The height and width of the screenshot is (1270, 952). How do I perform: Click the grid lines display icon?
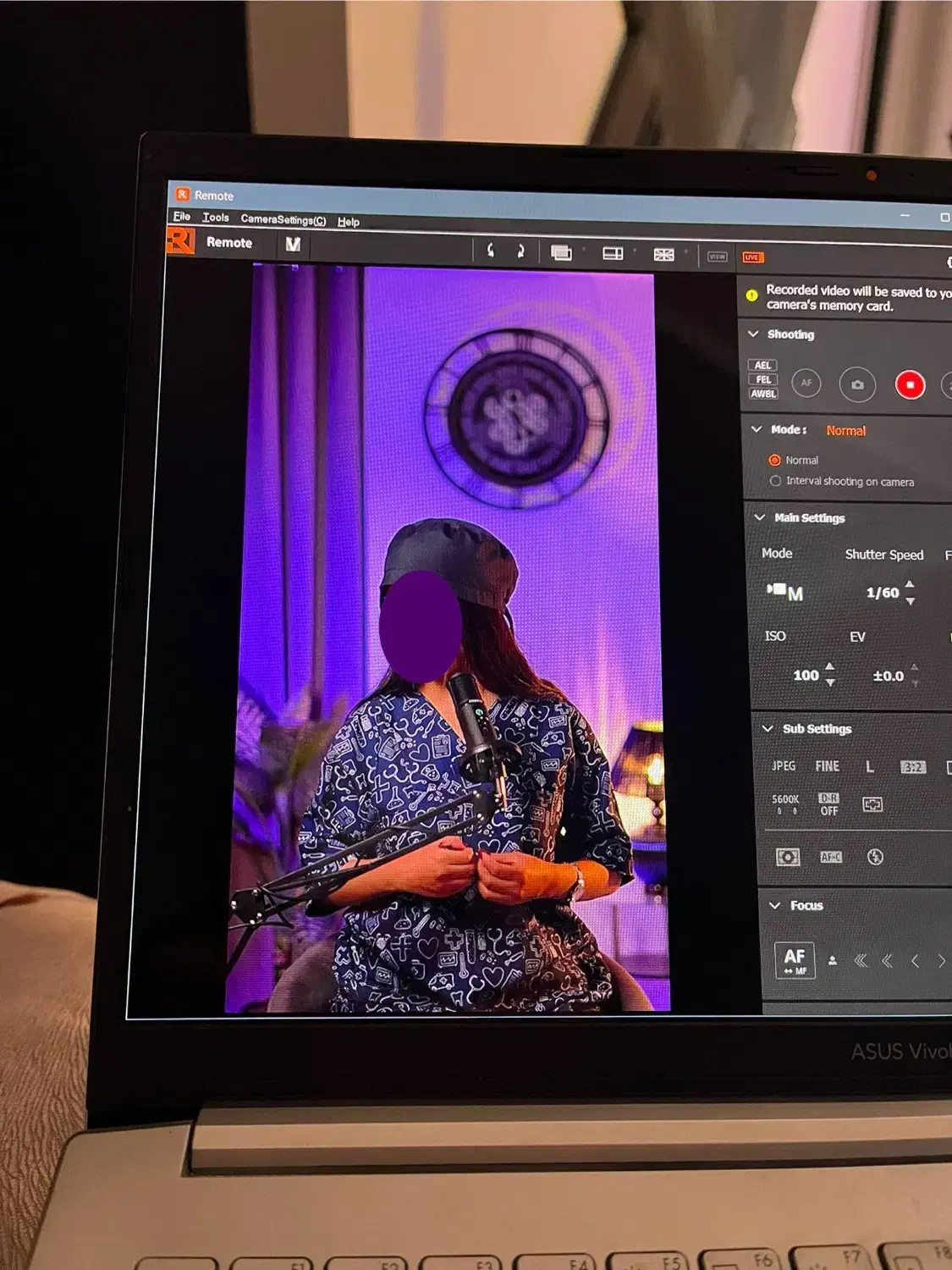(x=663, y=254)
